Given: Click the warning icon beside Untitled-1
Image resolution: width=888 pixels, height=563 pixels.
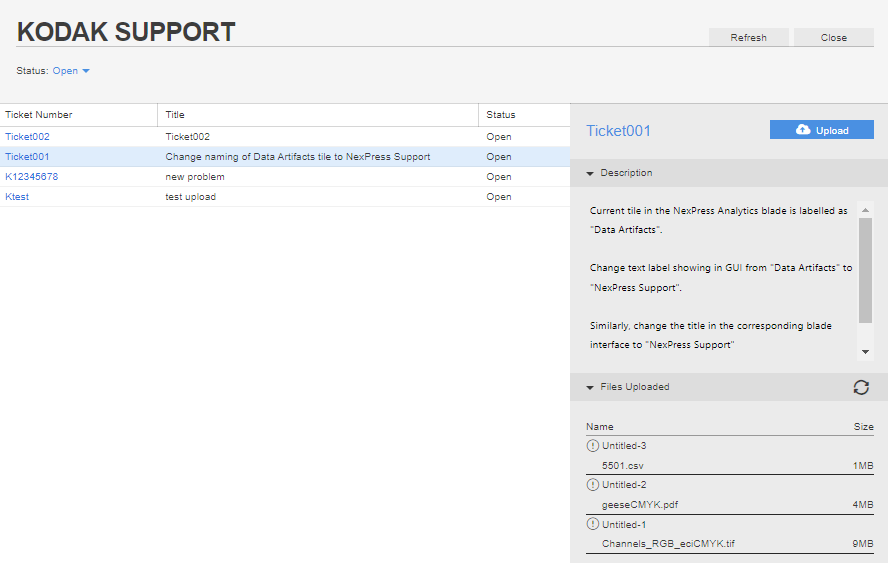Looking at the screenshot, I should pos(592,524).
